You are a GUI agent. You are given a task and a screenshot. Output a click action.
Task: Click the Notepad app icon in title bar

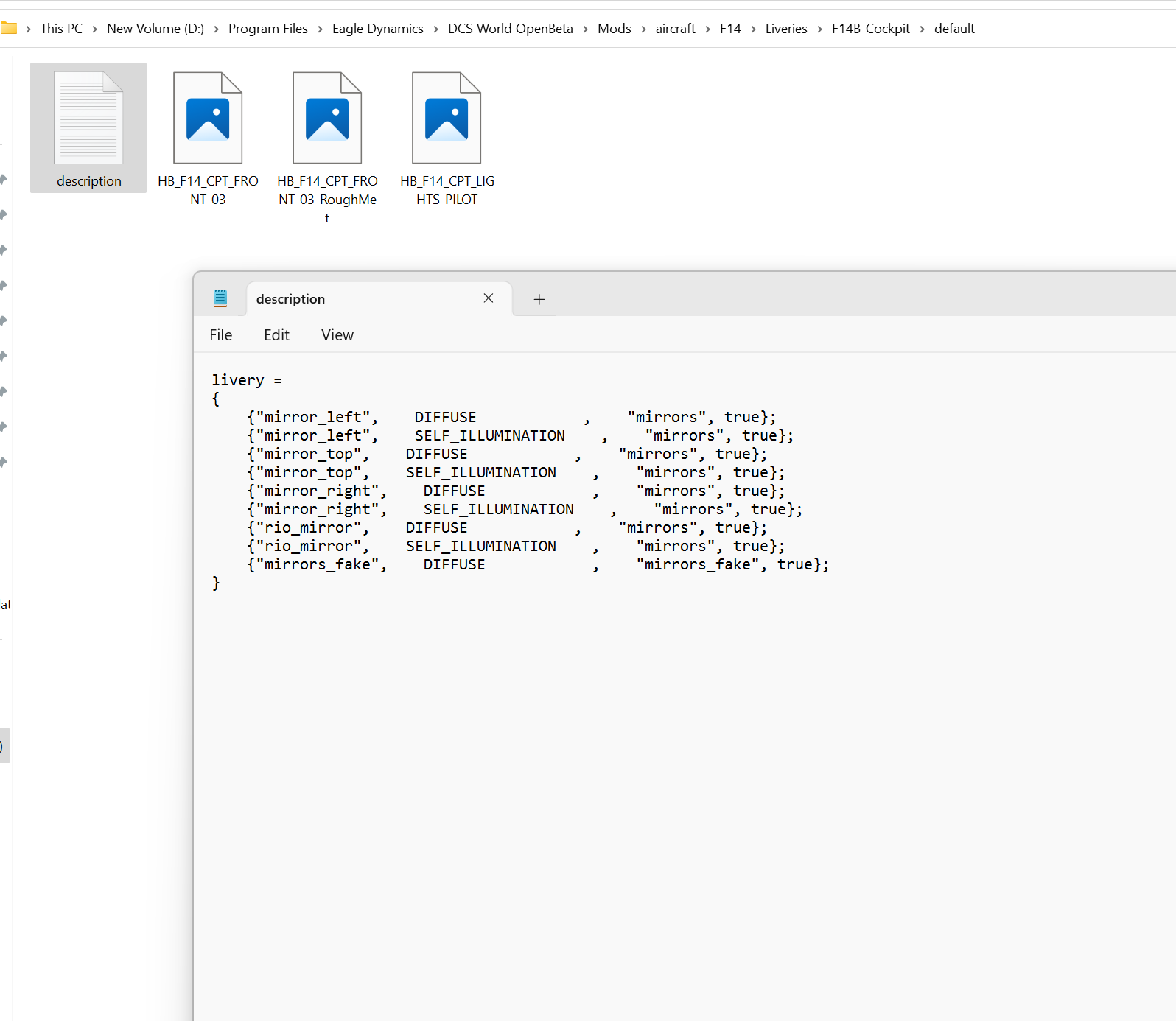click(220, 298)
